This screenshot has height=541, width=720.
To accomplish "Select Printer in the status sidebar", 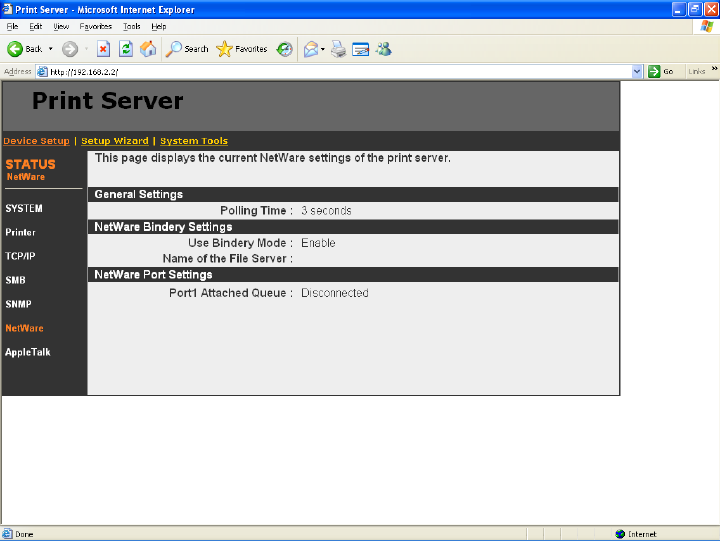I will [20, 232].
